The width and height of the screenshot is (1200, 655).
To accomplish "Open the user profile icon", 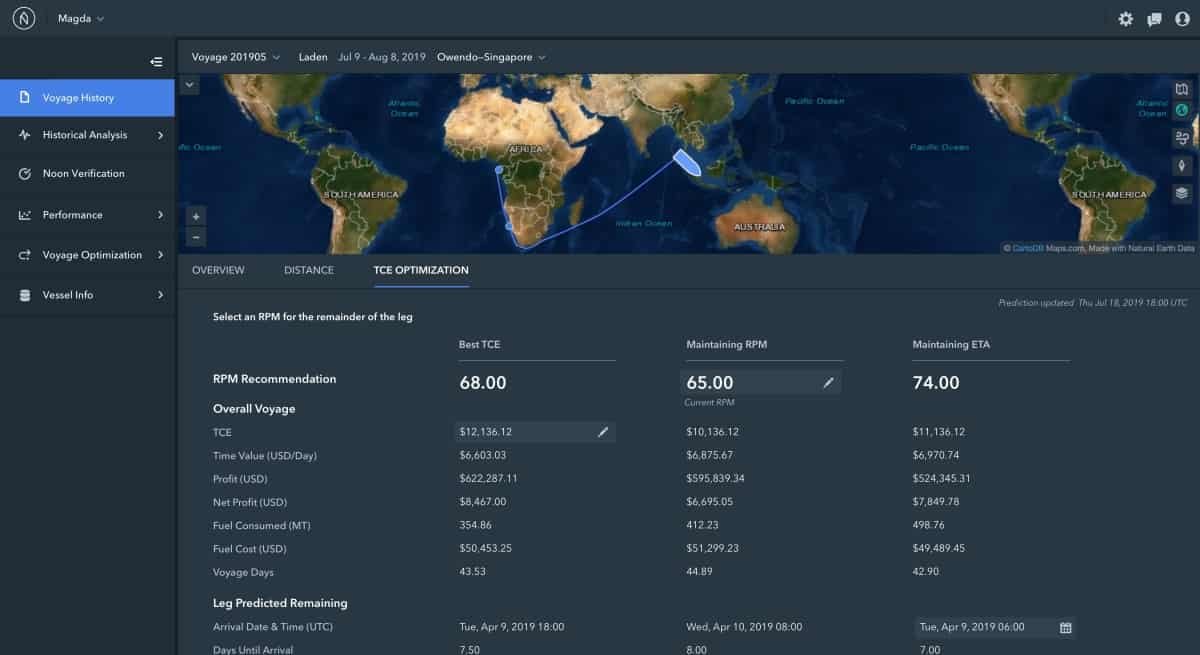I will click(x=1182, y=19).
